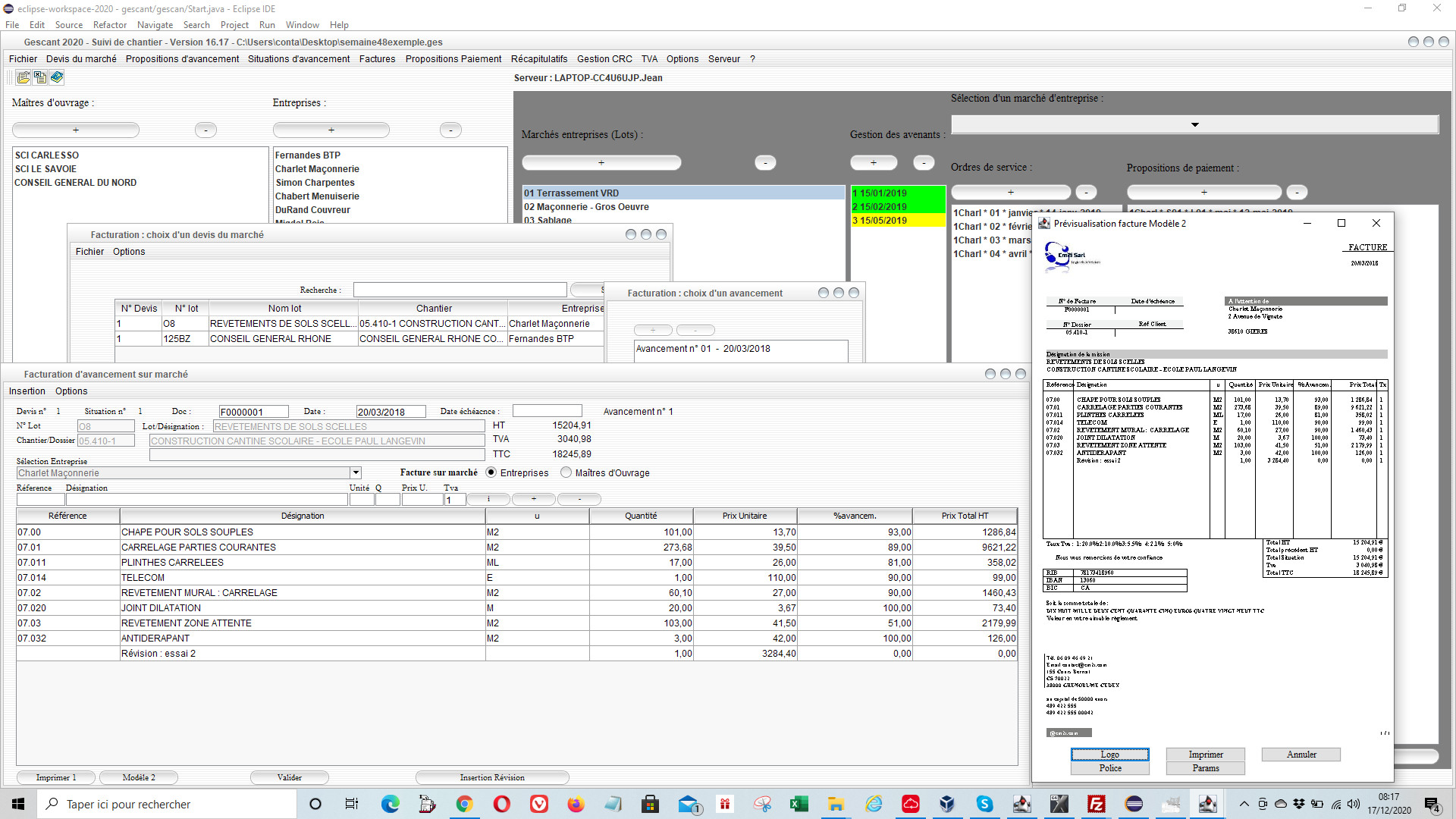Open the Factures menu

coord(377,58)
